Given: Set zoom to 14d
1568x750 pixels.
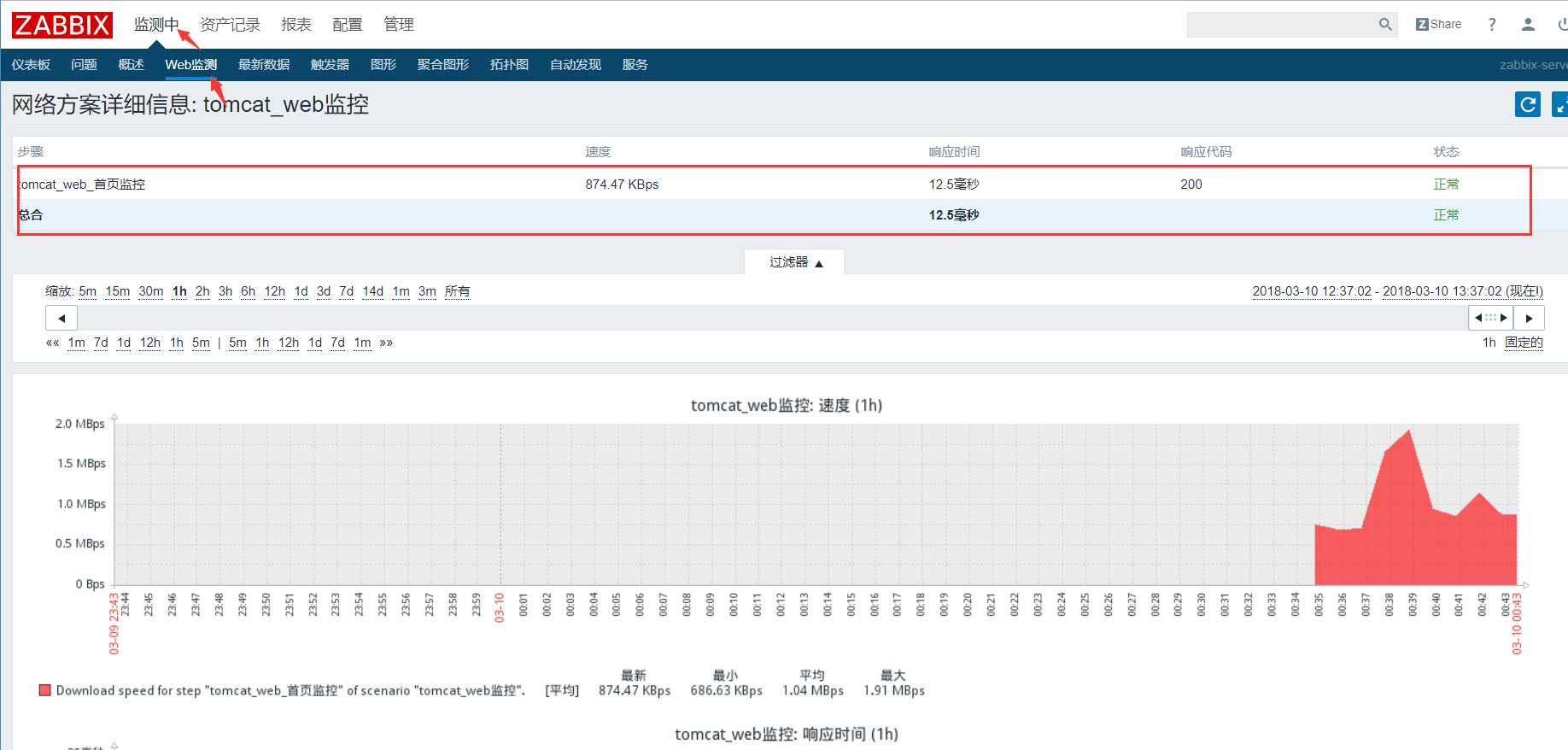Looking at the screenshot, I should click(x=373, y=291).
